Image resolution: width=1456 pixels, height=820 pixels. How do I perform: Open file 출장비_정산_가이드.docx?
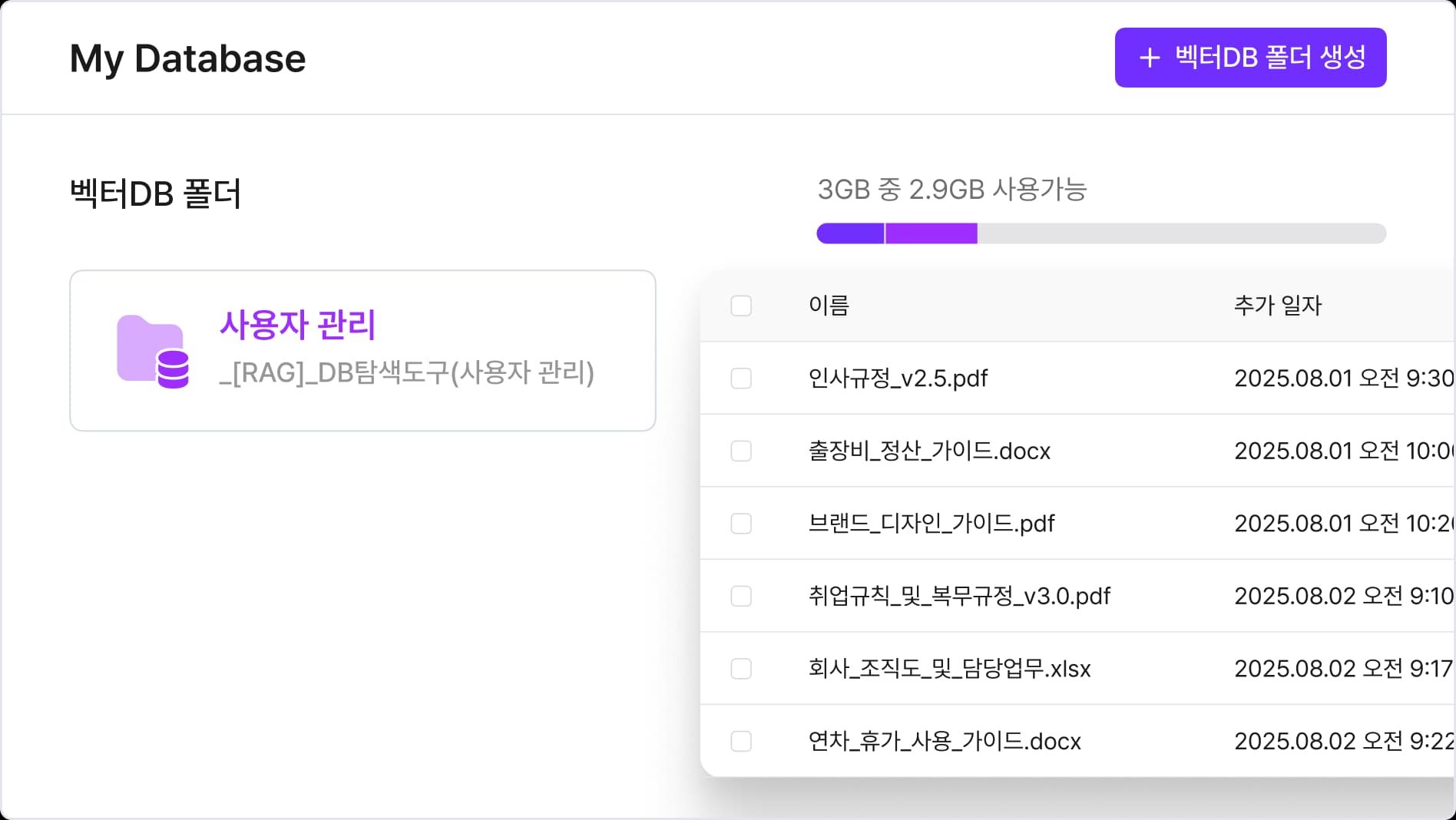pyautogui.click(x=929, y=451)
